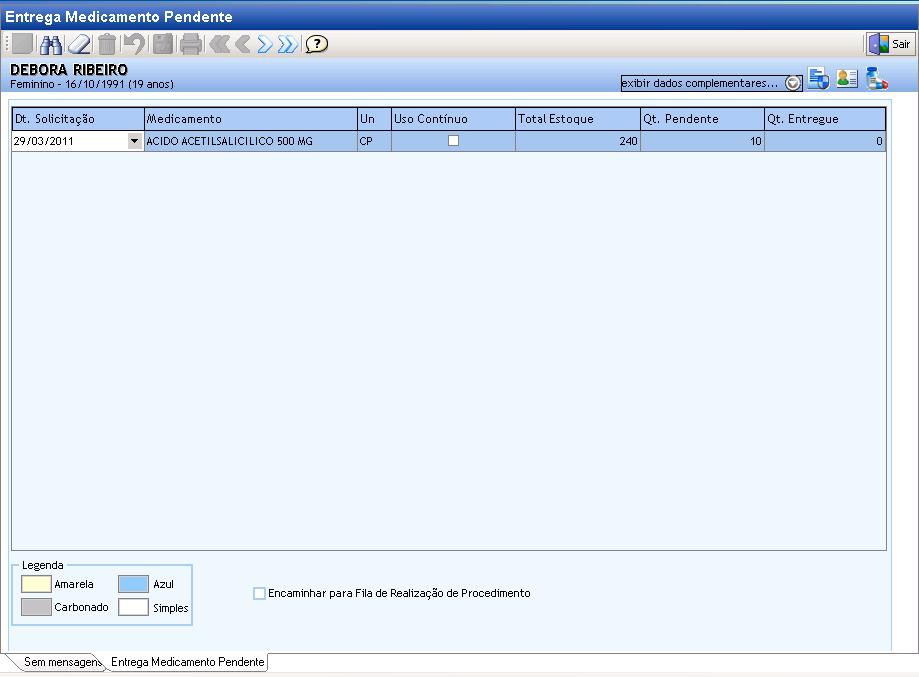Click the Qt. Entregue value 0
Image resolution: width=919 pixels, height=677 pixels.
coord(825,141)
